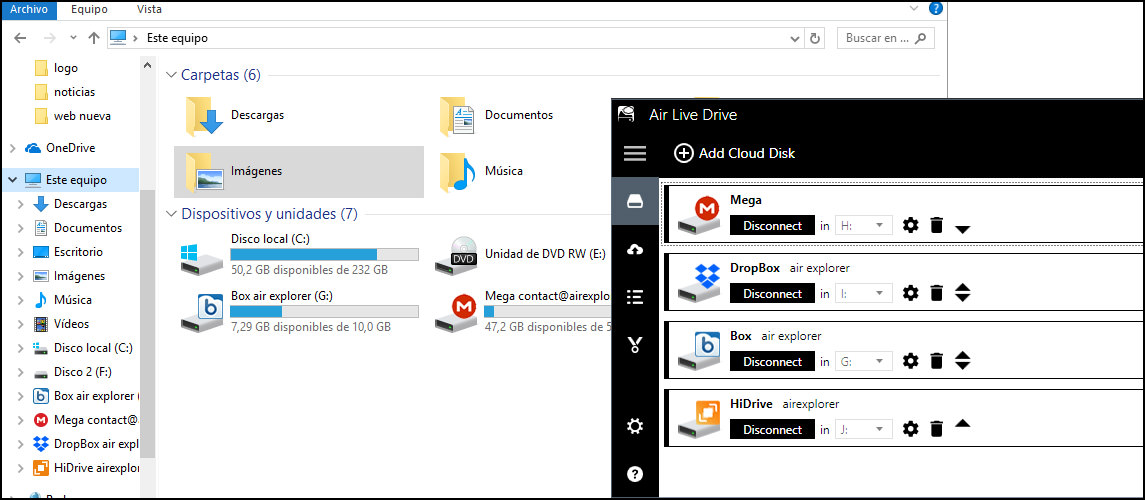Move Mega disk down with arrow

coord(962,229)
